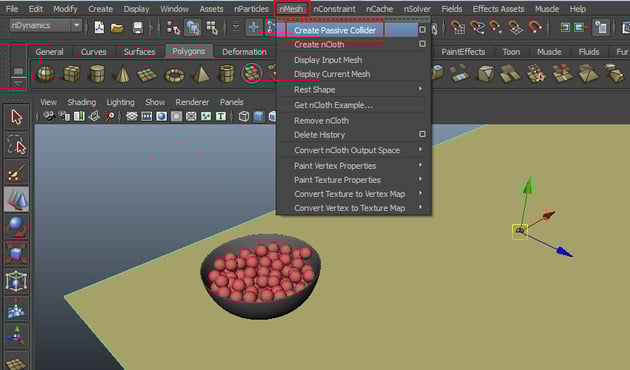Open the shelf options arrow menu
Screen dimensions: 630x370
click(18, 83)
